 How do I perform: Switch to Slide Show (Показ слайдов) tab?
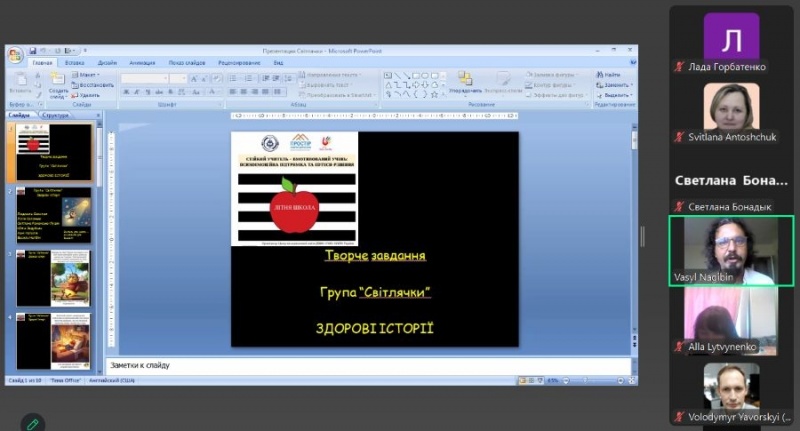(187, 63)
